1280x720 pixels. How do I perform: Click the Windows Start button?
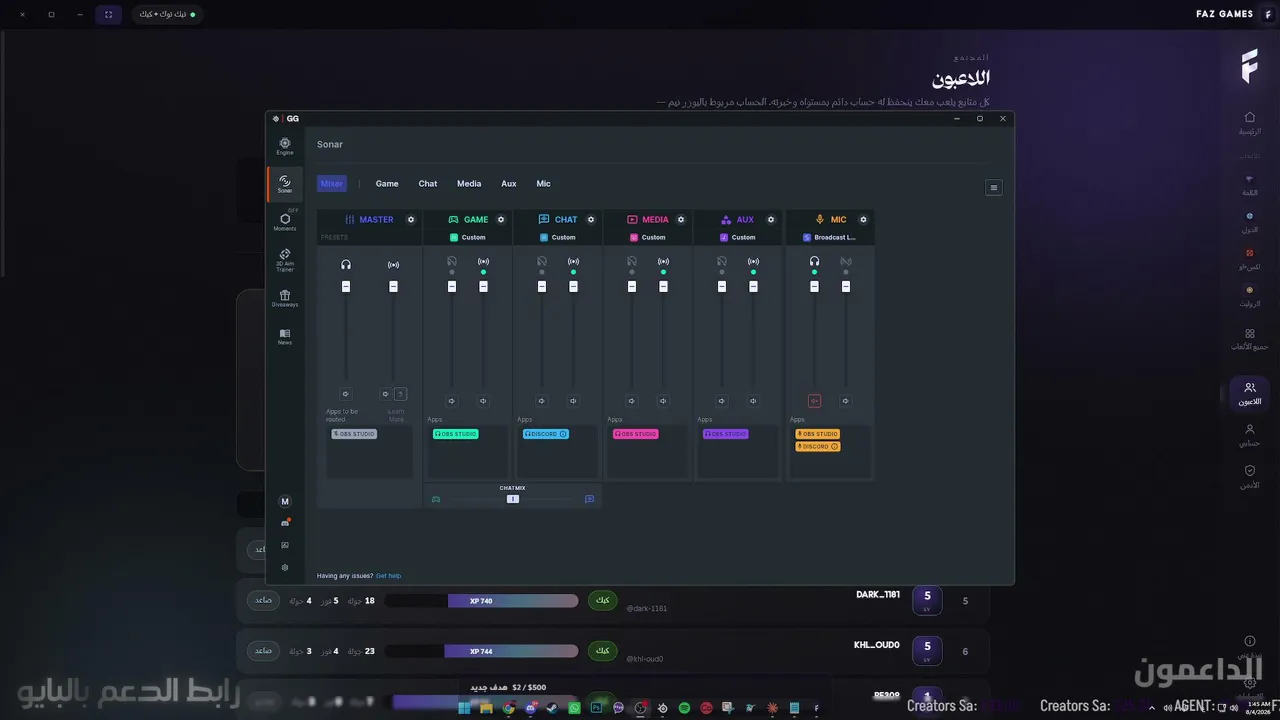[464, 708]
